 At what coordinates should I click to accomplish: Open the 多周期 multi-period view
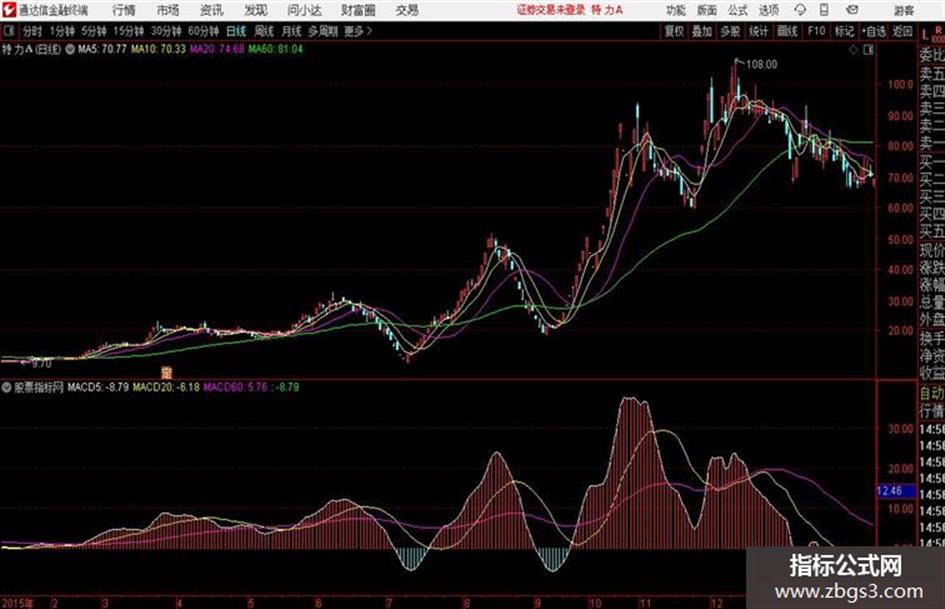(323, 31)
